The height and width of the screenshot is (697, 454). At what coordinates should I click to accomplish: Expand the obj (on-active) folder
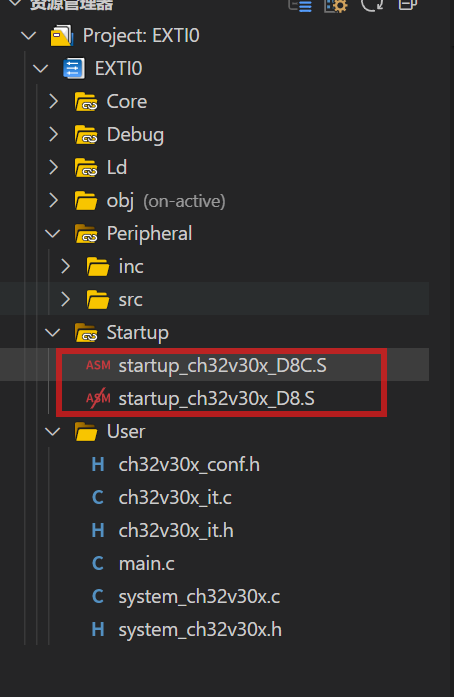[x=53, y=200]
